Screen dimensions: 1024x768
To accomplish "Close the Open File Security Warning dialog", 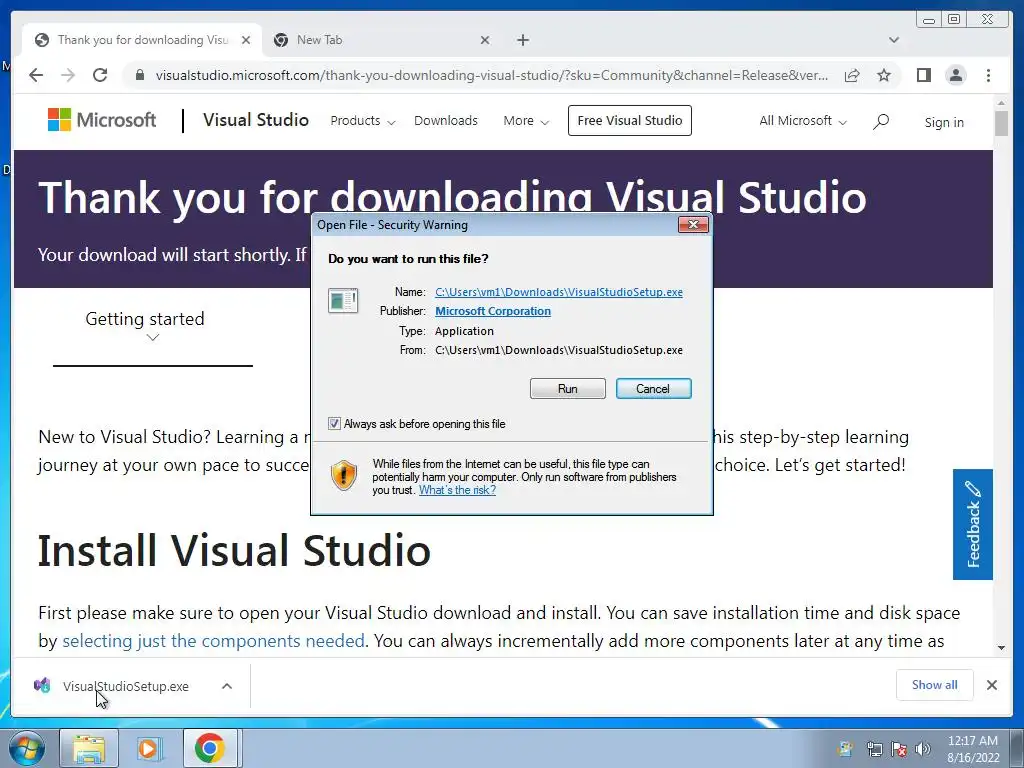I will click(x=693, y=225).
